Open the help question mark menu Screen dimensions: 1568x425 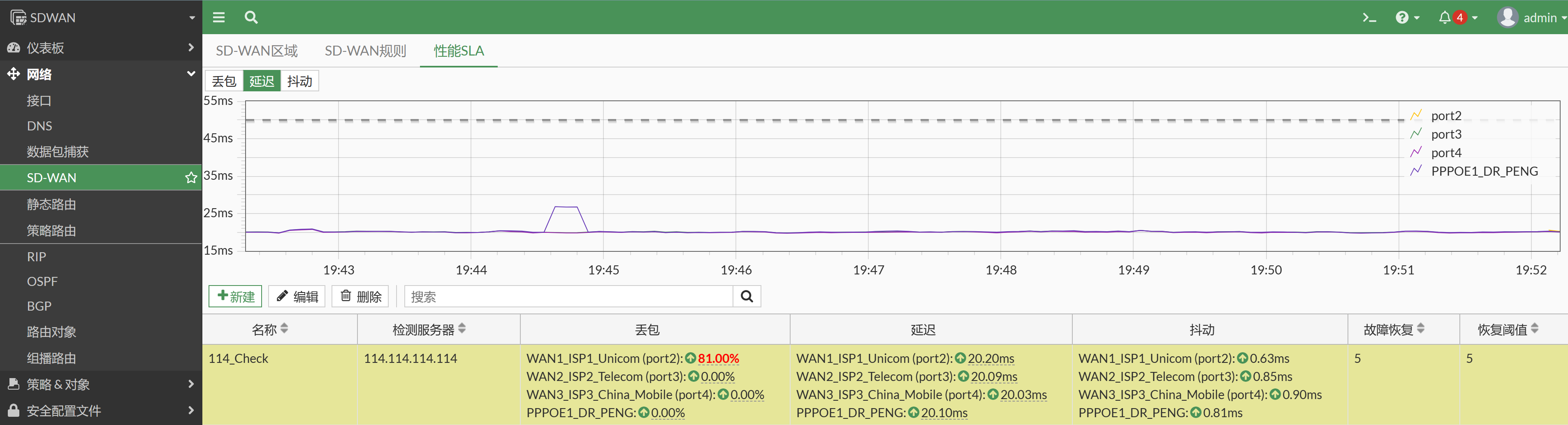click(1407, 18)
